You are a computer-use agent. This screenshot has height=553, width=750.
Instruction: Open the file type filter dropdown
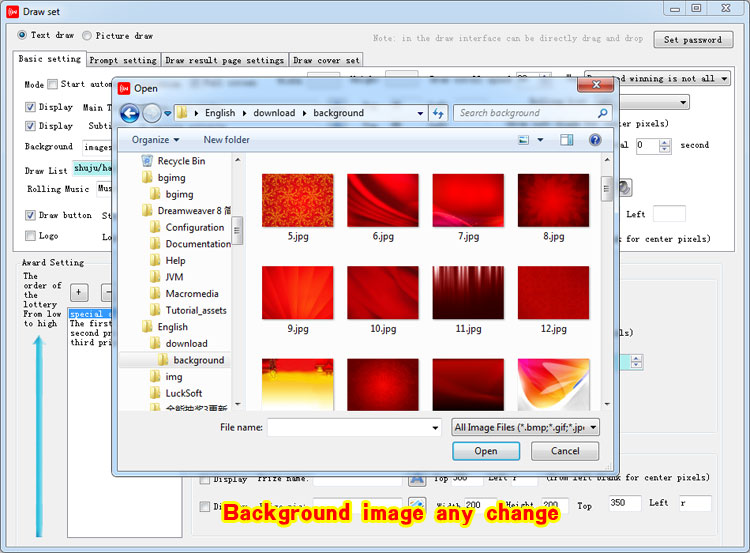(x=526, y=427)
